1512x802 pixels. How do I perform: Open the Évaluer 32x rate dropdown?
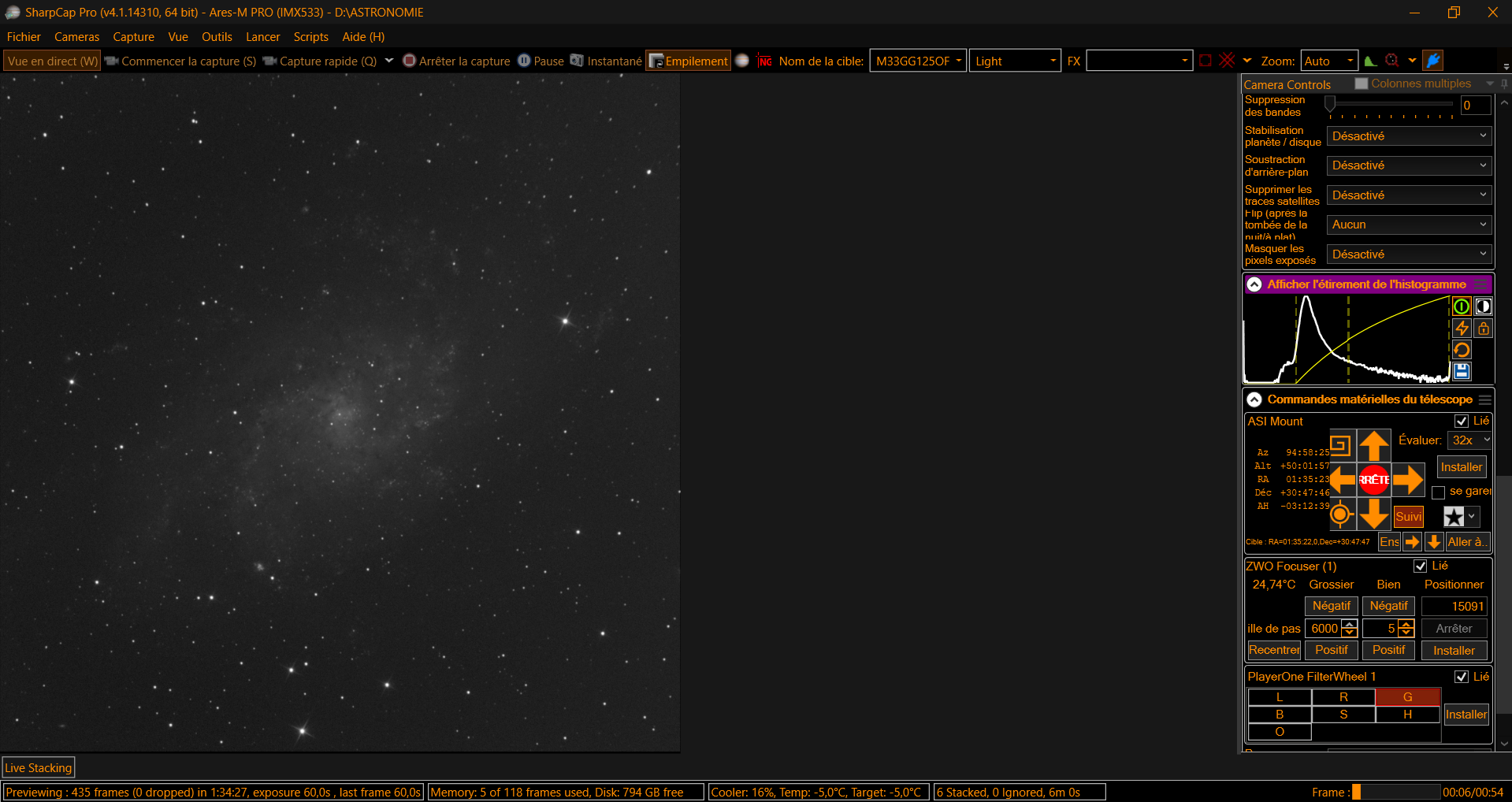pos(1470,440)
